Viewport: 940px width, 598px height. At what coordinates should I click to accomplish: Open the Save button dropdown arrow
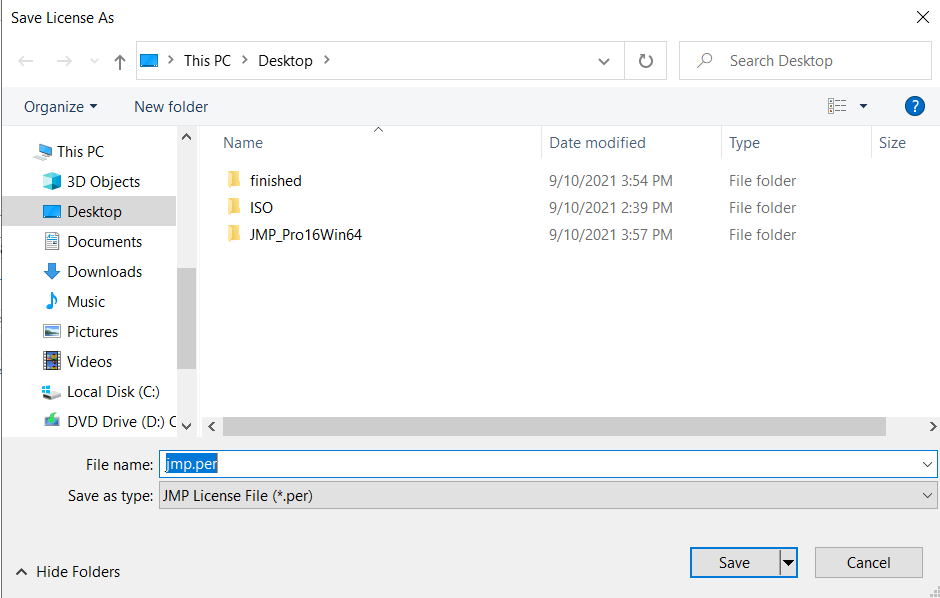788,563
